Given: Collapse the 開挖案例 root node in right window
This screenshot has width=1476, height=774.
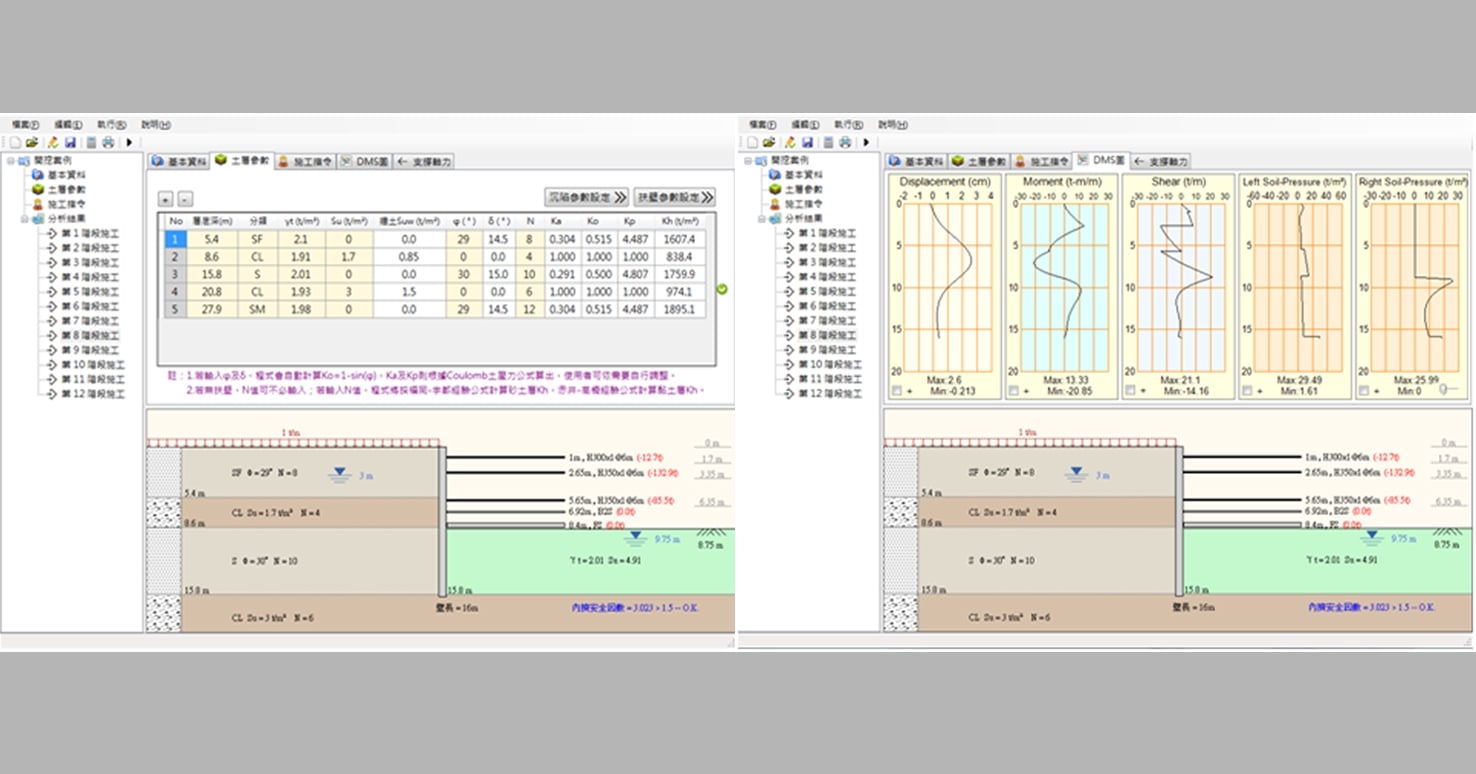Looking at the screenshot, I should click(x=748, y=160).
